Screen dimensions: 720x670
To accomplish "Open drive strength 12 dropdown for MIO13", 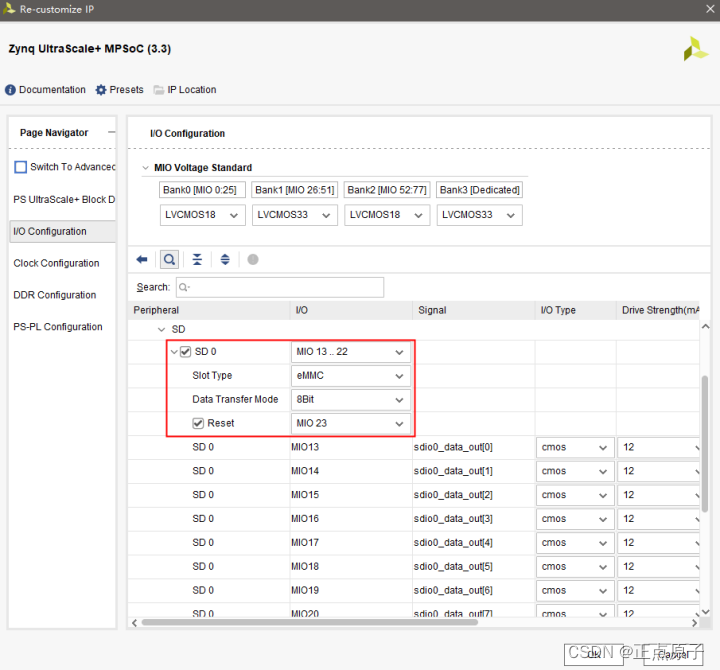I will (x=658, y=447).
